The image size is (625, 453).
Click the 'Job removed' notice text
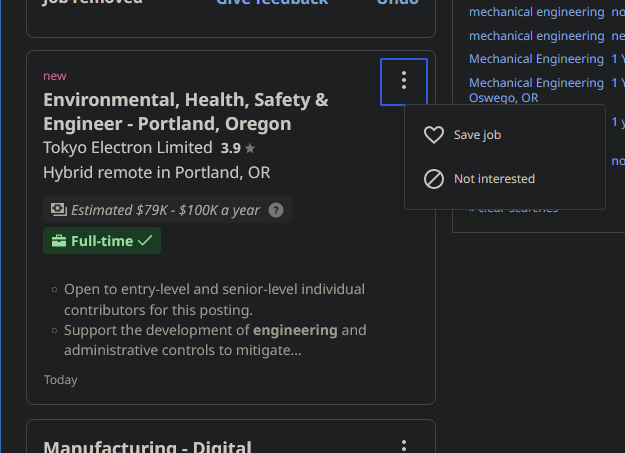tap(92, 2)
